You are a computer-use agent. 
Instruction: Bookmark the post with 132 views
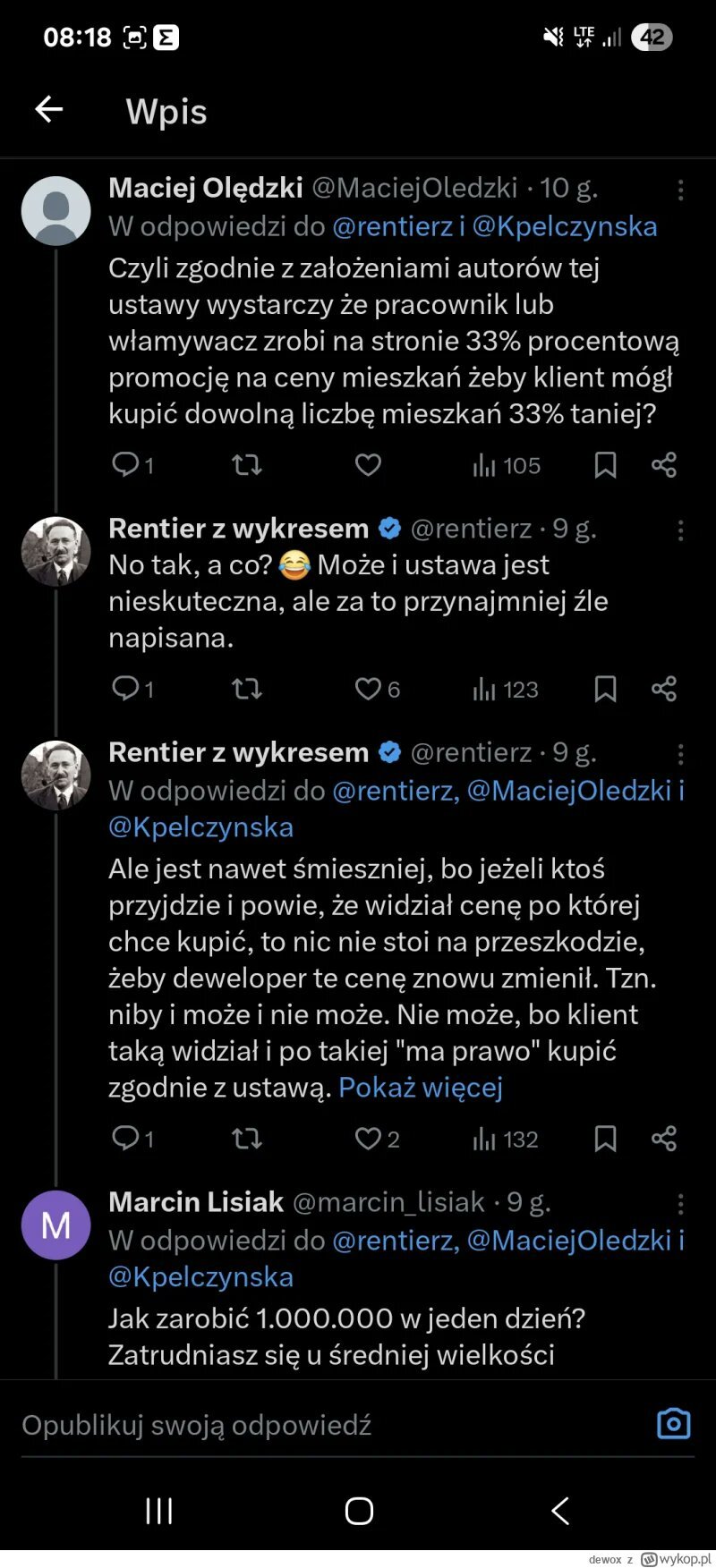605,1139
